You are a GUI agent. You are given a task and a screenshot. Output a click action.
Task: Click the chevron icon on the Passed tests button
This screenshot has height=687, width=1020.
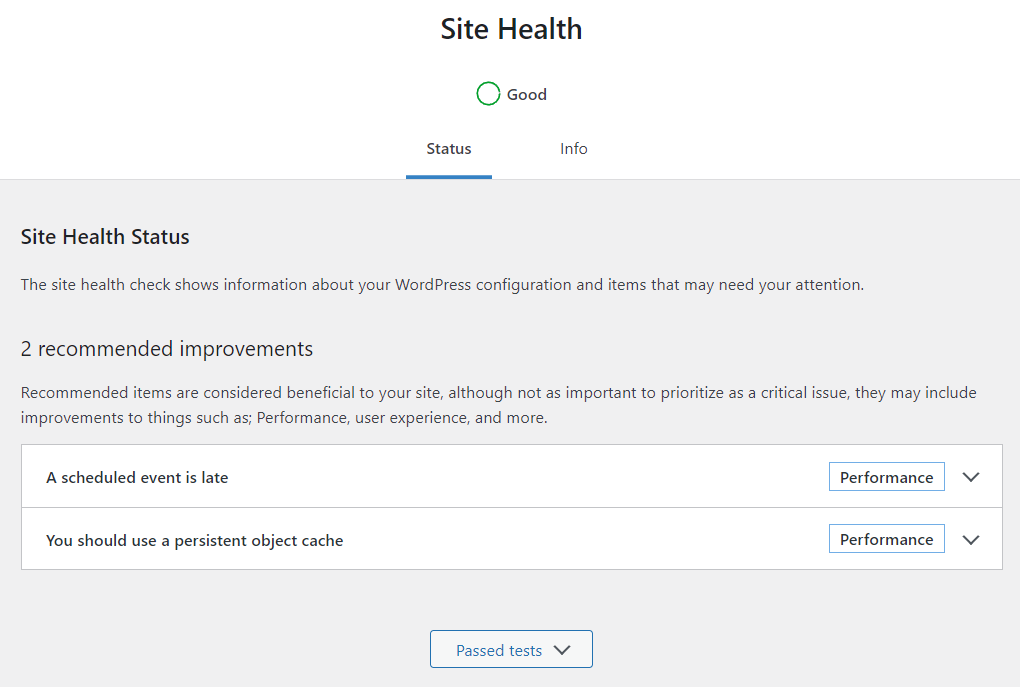561,649
